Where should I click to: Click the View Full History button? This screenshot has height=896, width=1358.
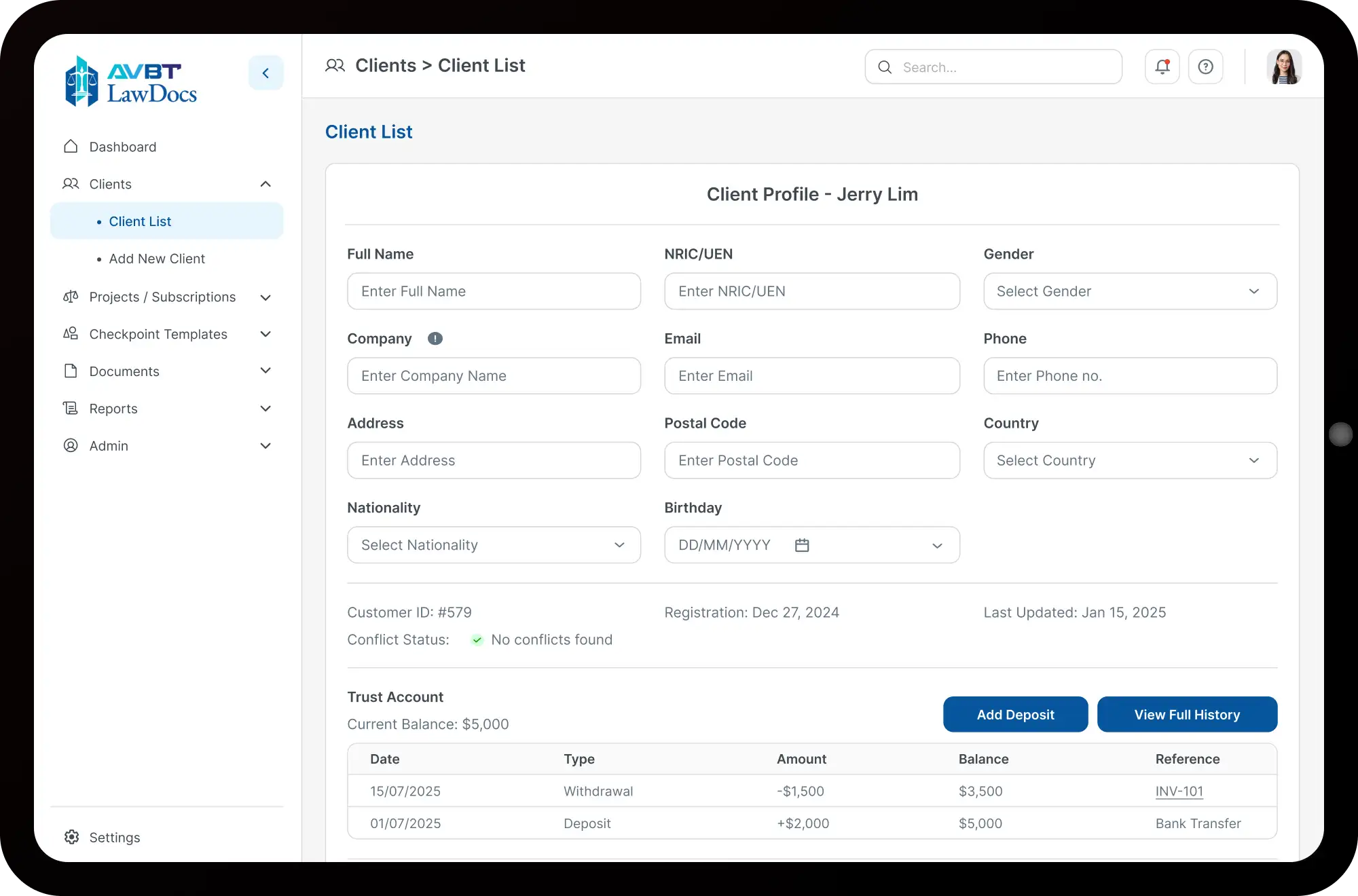click(x=1187, y=714)
